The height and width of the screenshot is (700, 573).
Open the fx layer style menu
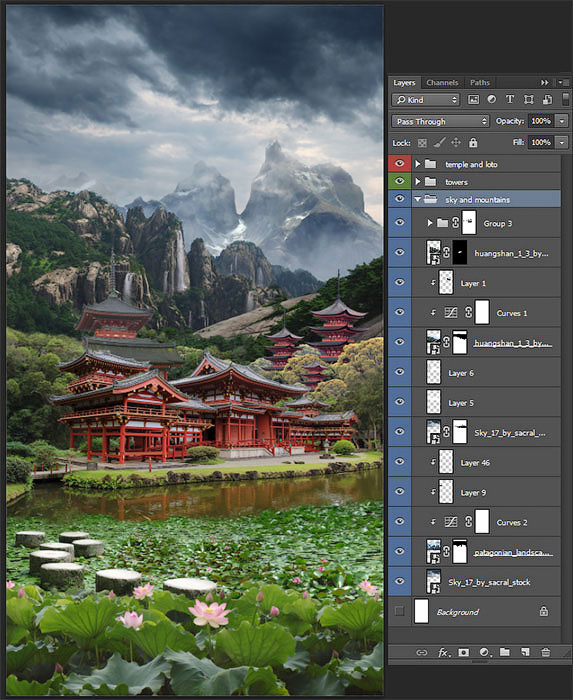443,652
